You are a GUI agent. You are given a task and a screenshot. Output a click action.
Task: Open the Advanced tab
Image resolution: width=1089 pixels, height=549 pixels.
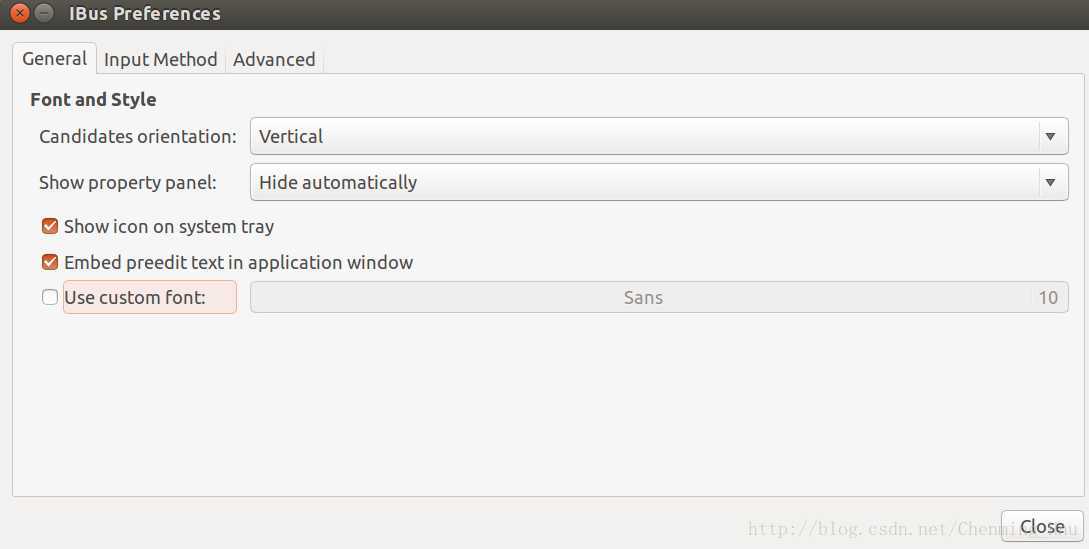pyautogui.click(x=274, y=60)
